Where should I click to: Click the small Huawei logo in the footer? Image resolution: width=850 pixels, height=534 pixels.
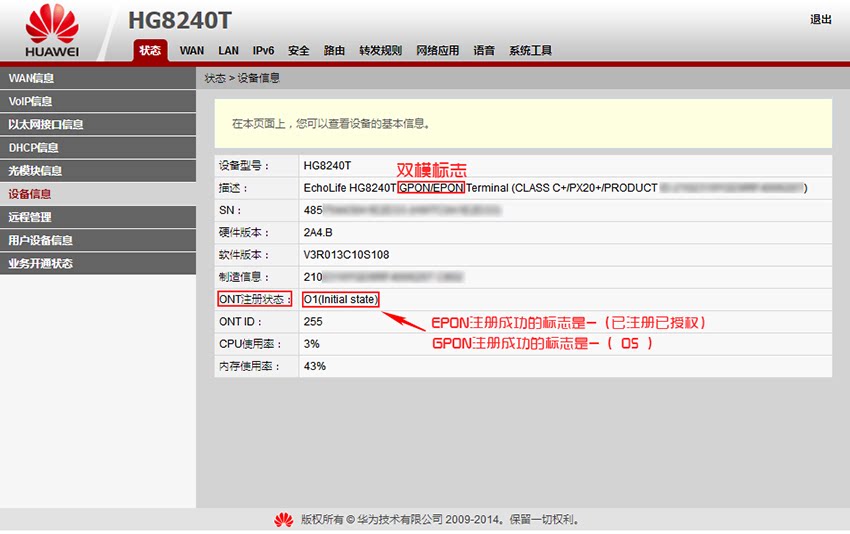(283, 520)
